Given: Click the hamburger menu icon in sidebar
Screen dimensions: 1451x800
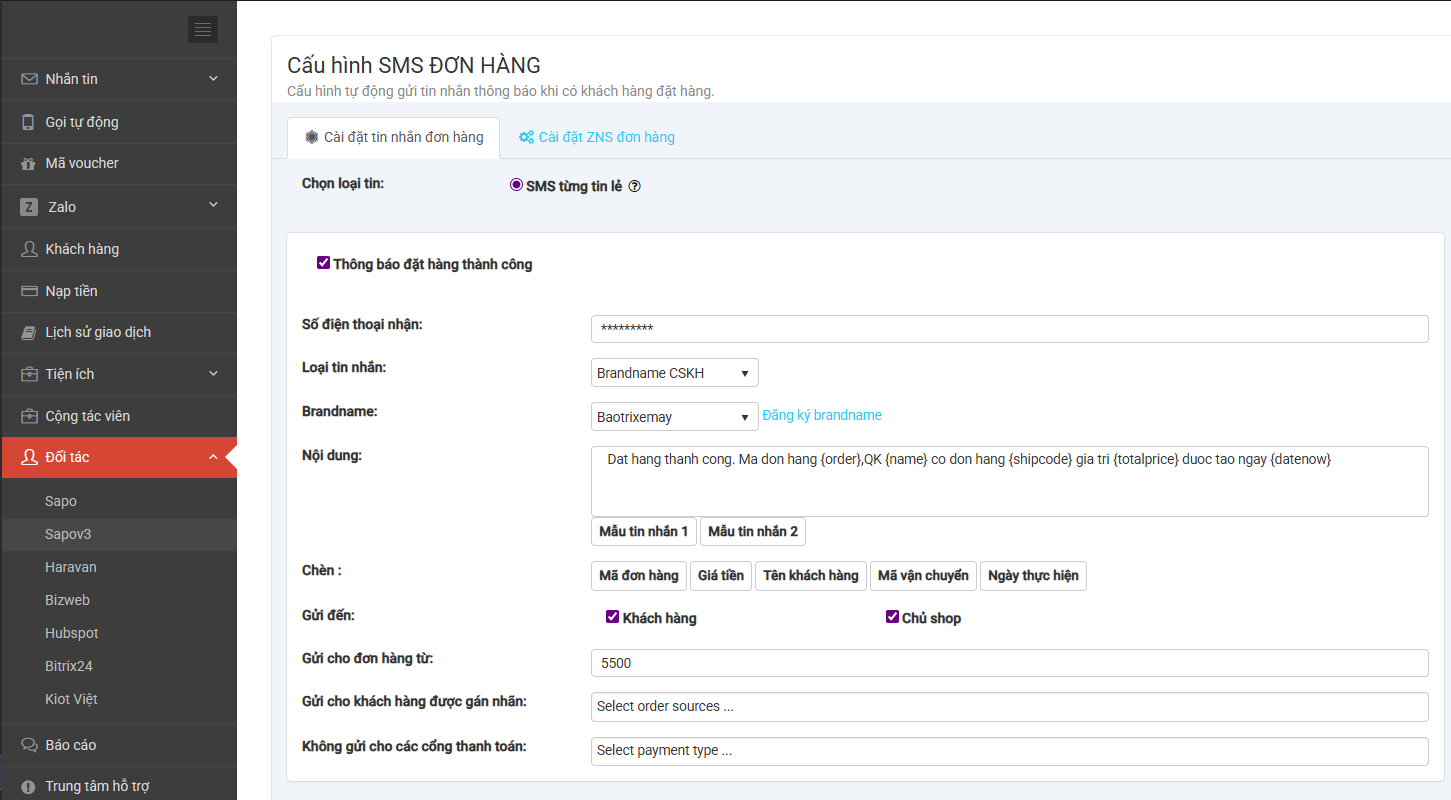Looking at the screenshot, I should (203, 30).
